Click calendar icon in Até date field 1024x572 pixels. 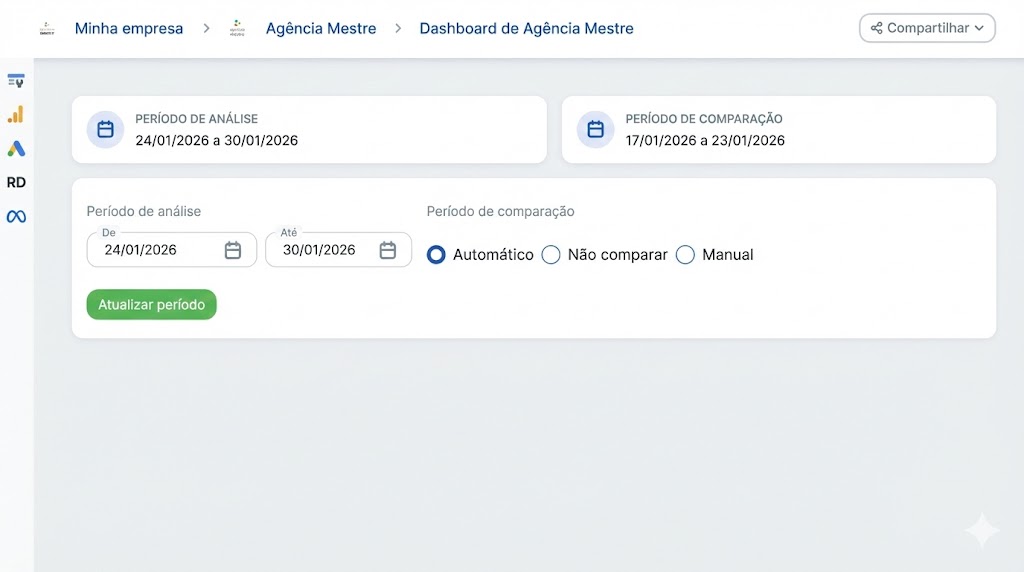point(387,250)
